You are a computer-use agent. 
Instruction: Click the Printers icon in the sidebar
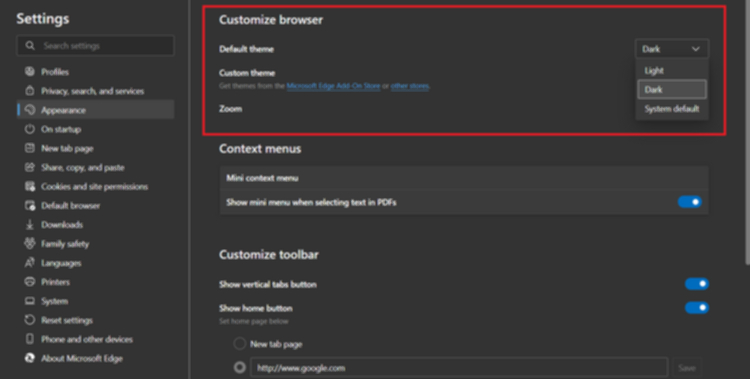tap(30, 282)
